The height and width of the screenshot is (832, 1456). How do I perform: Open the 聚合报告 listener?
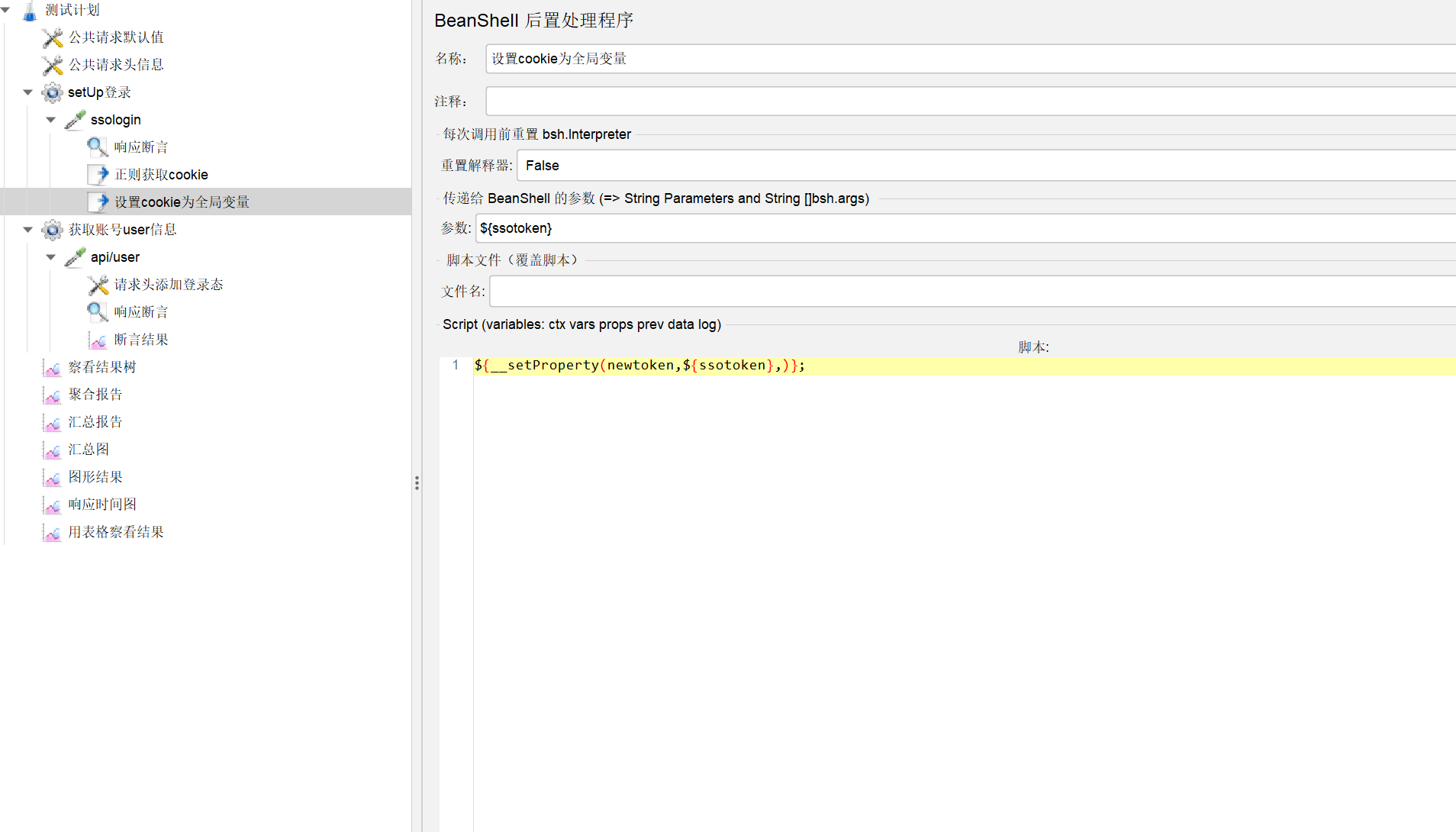click(95, 395)
